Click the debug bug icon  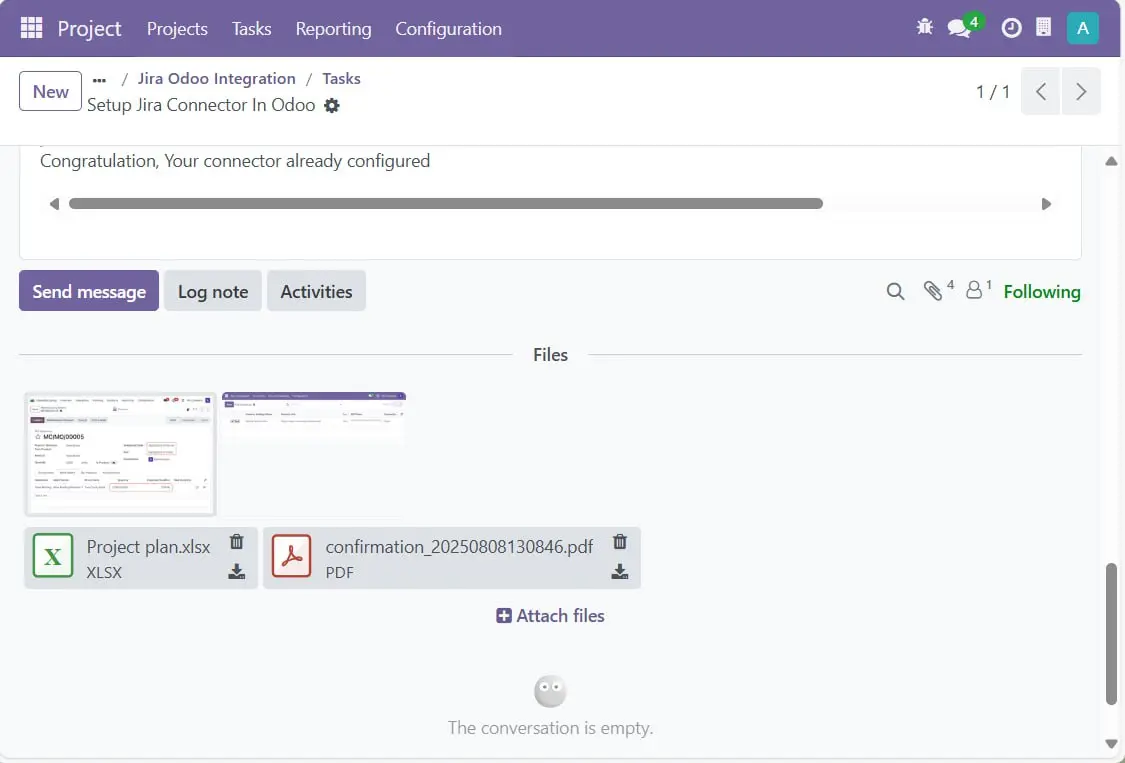click(x=924, y=28)
